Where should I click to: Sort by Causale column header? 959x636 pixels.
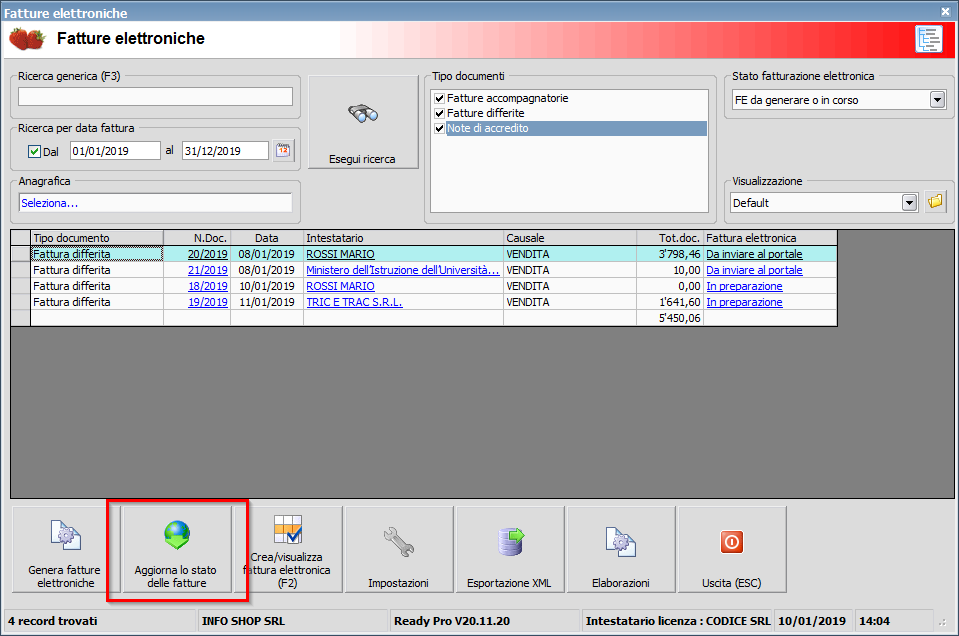point(570,238)
